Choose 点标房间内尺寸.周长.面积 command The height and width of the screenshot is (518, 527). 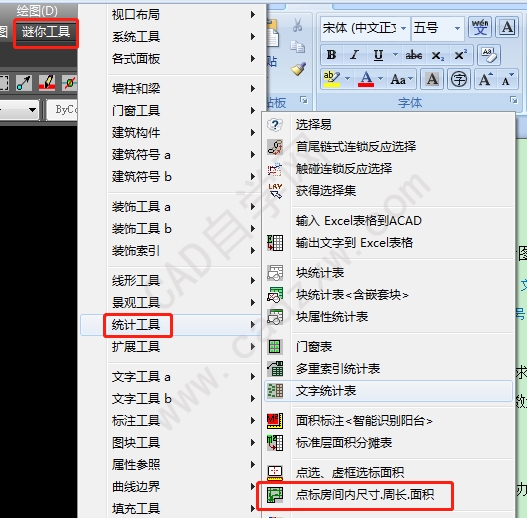pos(365,494)
